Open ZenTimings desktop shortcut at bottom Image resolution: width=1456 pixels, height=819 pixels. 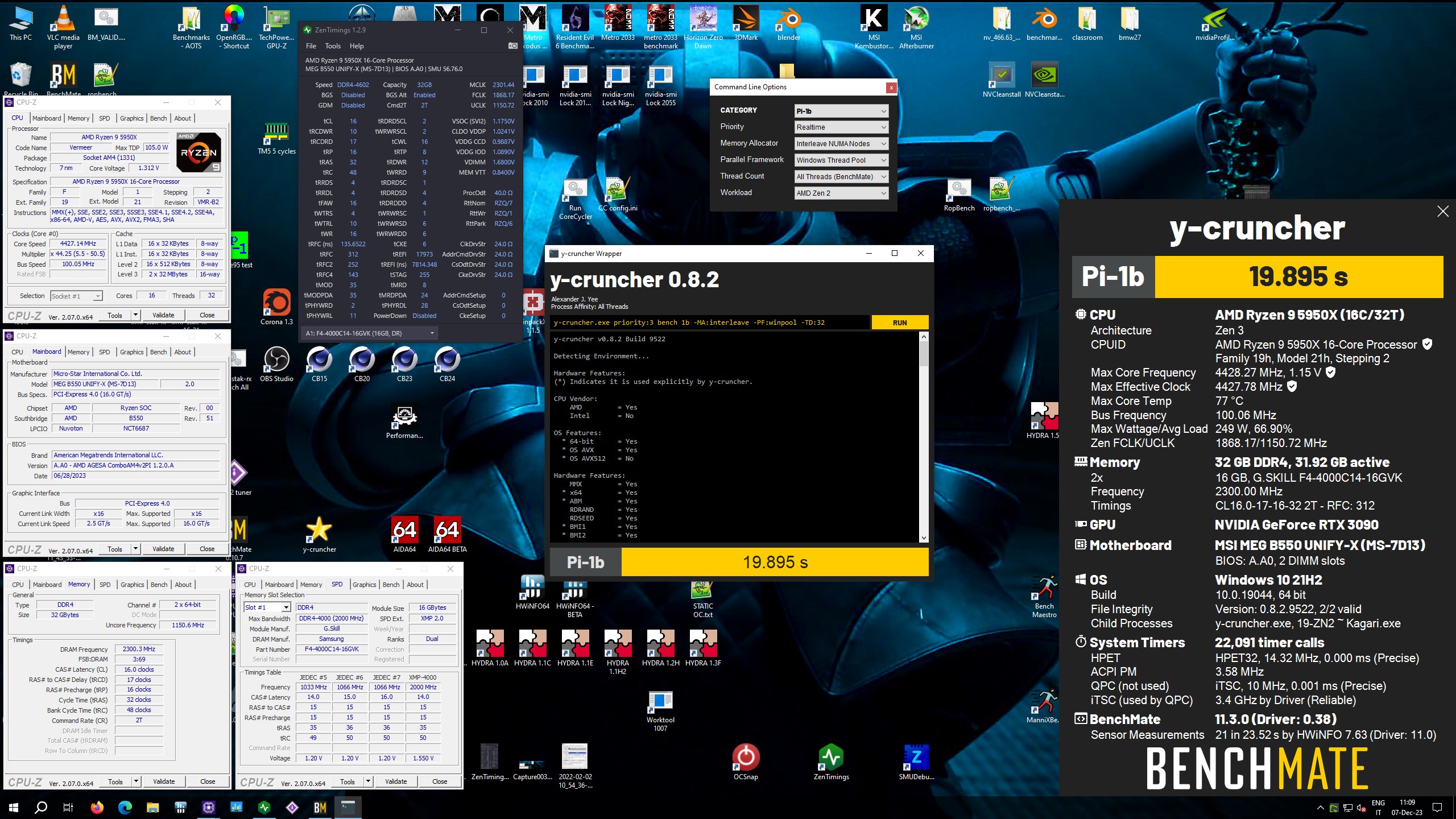click(831, 762)
